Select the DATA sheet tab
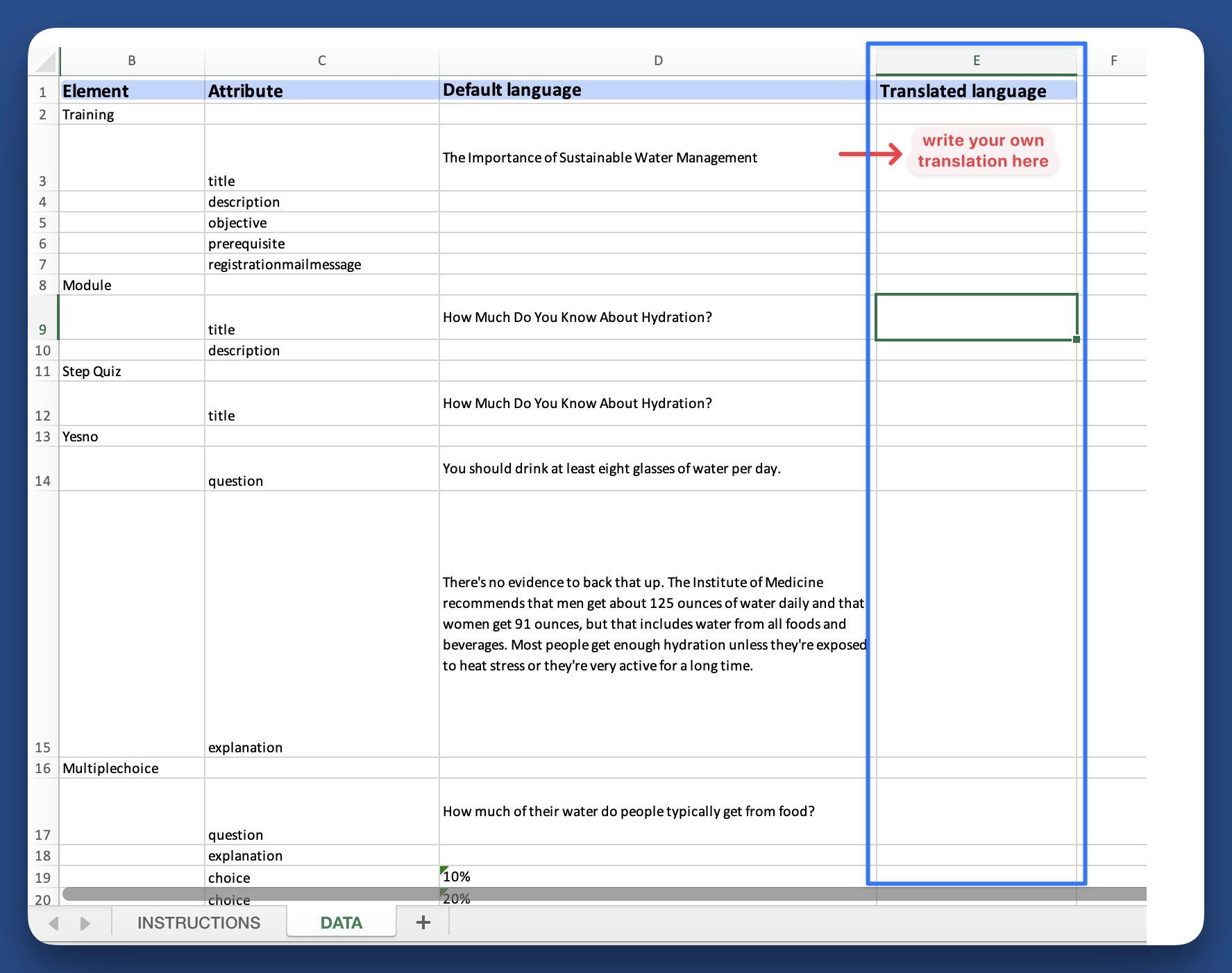1232x973 pixels. pyautogui.click(x=341, y=922)
